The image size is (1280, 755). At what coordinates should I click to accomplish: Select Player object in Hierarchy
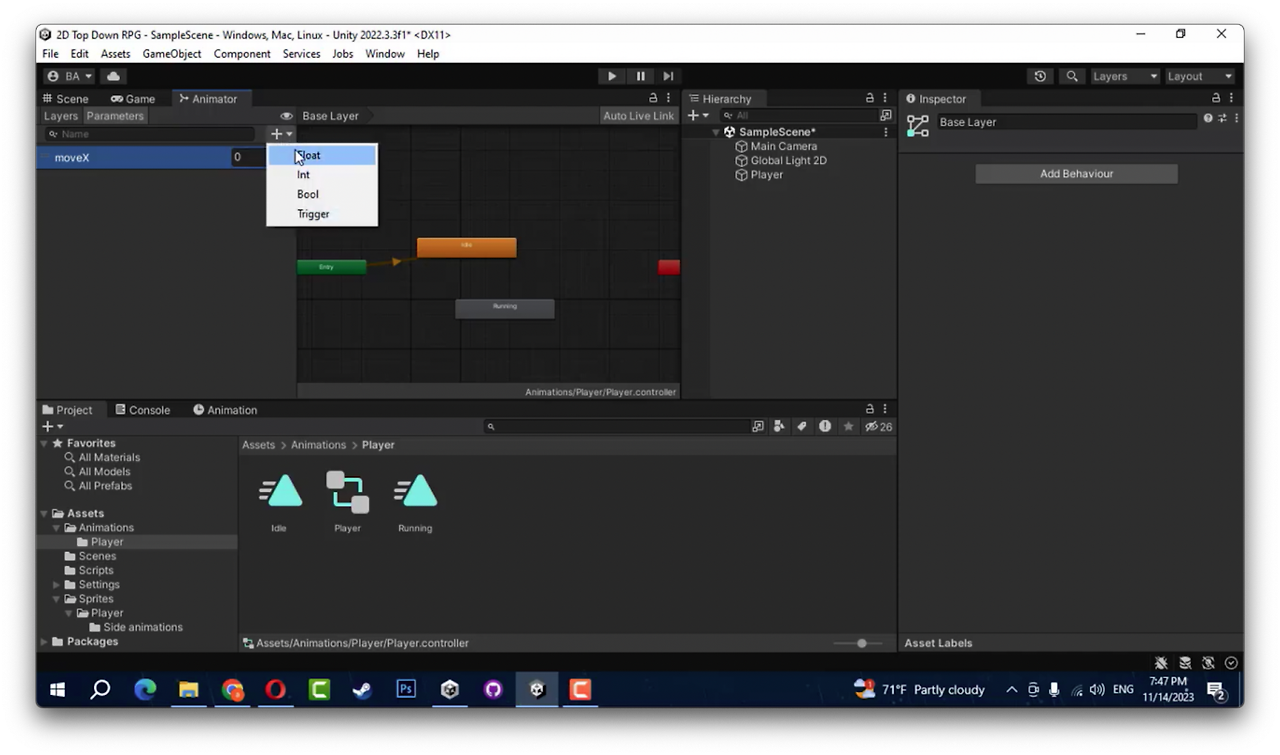(766, 175)
